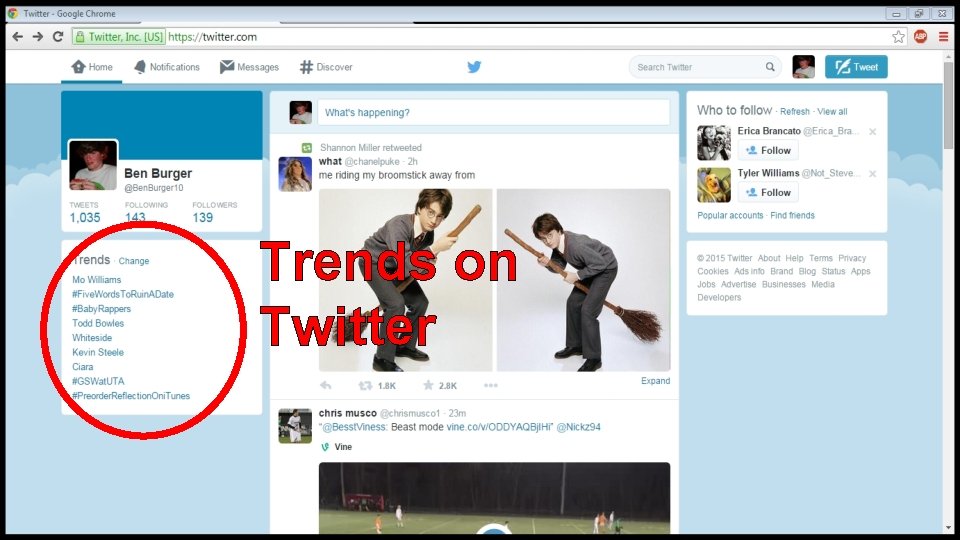Image resolution: width=960 pixels, height=540 pixels.
Task: Click the Vine icon in chris musco's tweet
Action: coord(325,447)
